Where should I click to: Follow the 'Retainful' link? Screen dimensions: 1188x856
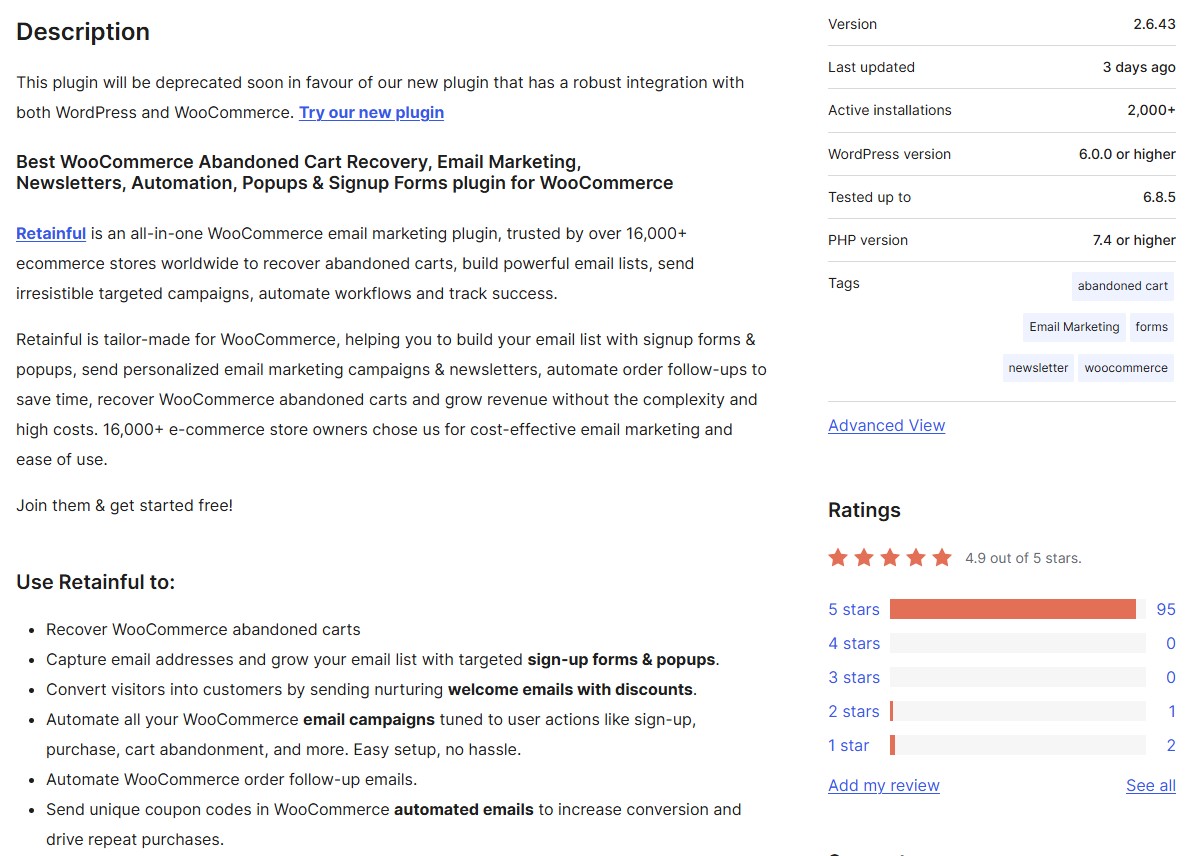pos(50,233)
